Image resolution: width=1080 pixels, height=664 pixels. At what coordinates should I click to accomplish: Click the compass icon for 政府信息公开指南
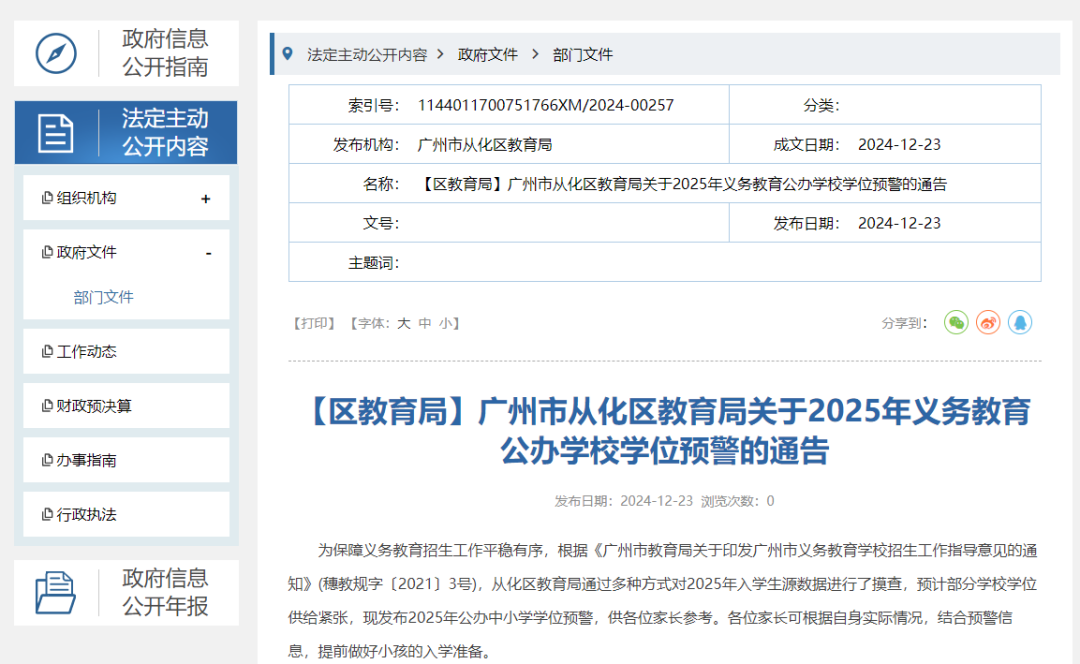[x=56, y=53]
